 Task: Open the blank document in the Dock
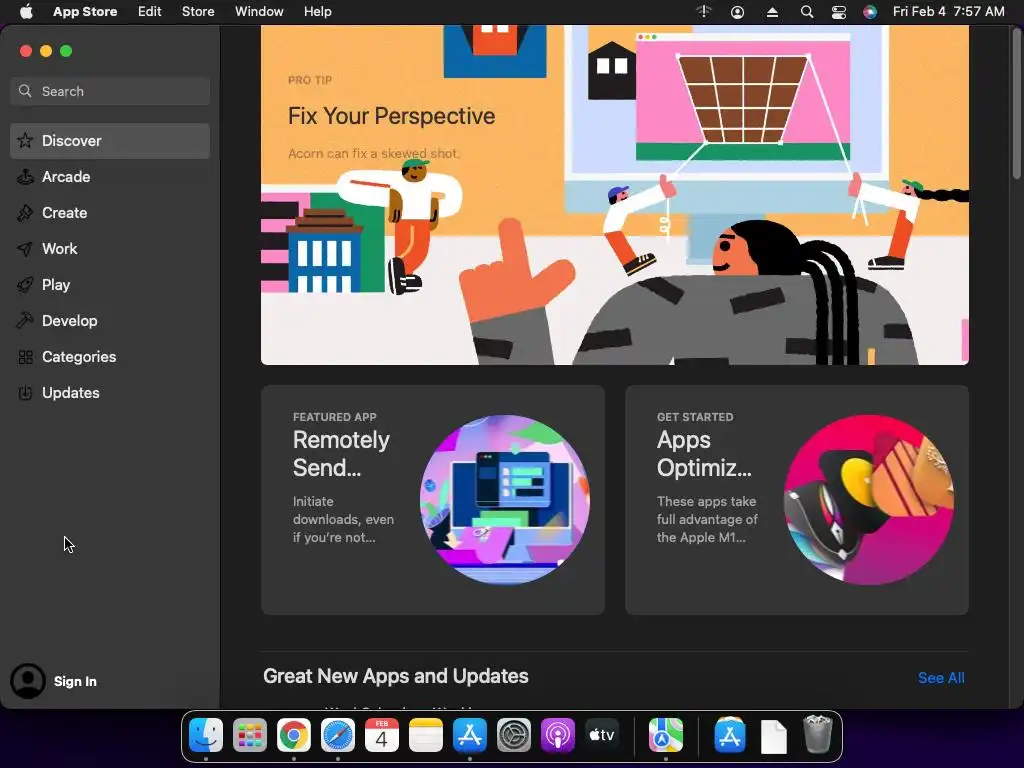pyautogui.click(x=774, y=737)
